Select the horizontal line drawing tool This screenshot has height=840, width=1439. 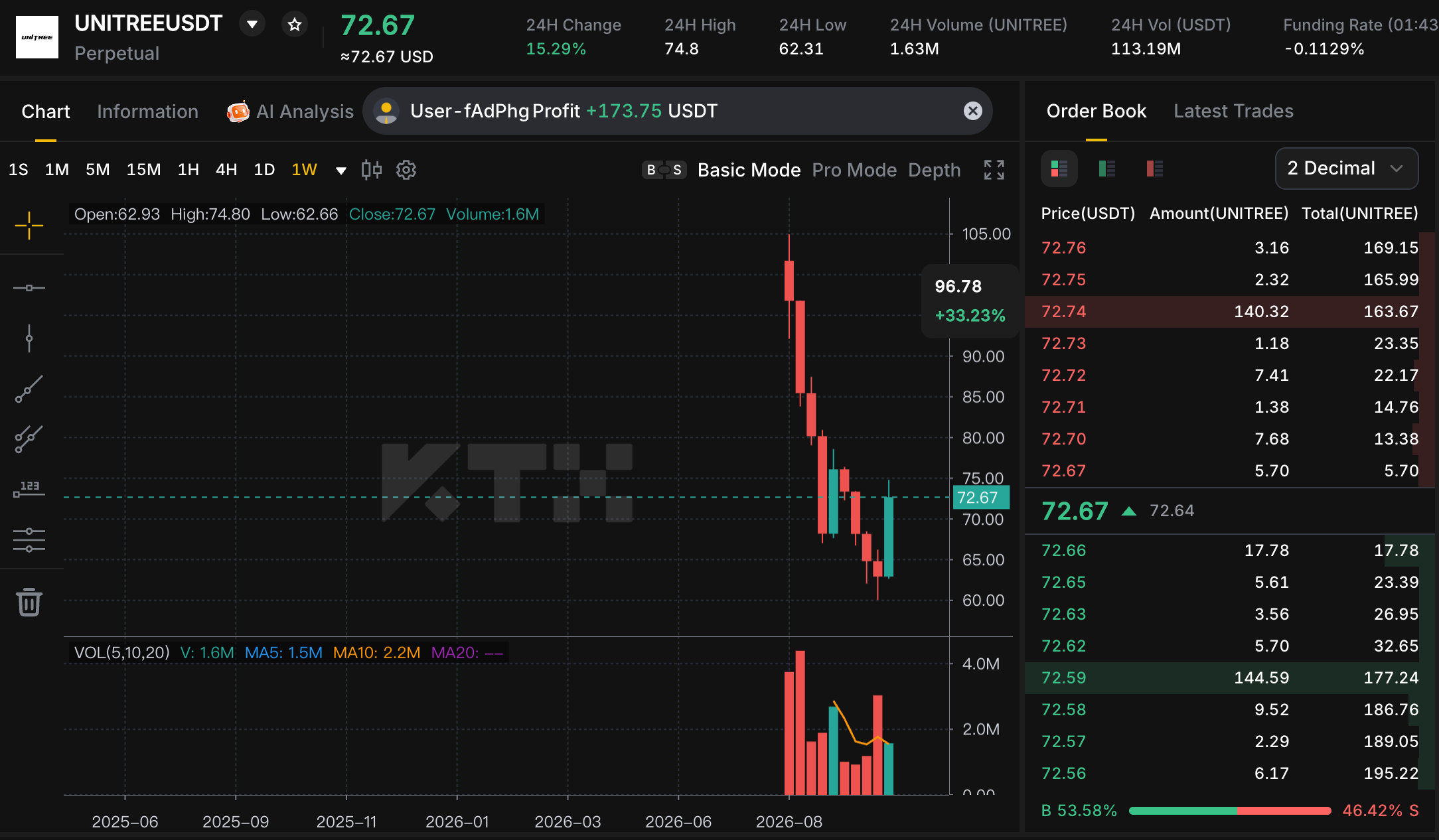click(x=29, y=288)
